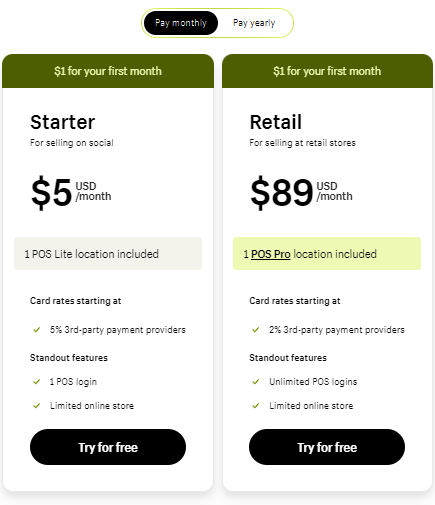This screenshot has height=505, width=435.
Task: Click the 1 POS Lite location included box
Action: 108,254
